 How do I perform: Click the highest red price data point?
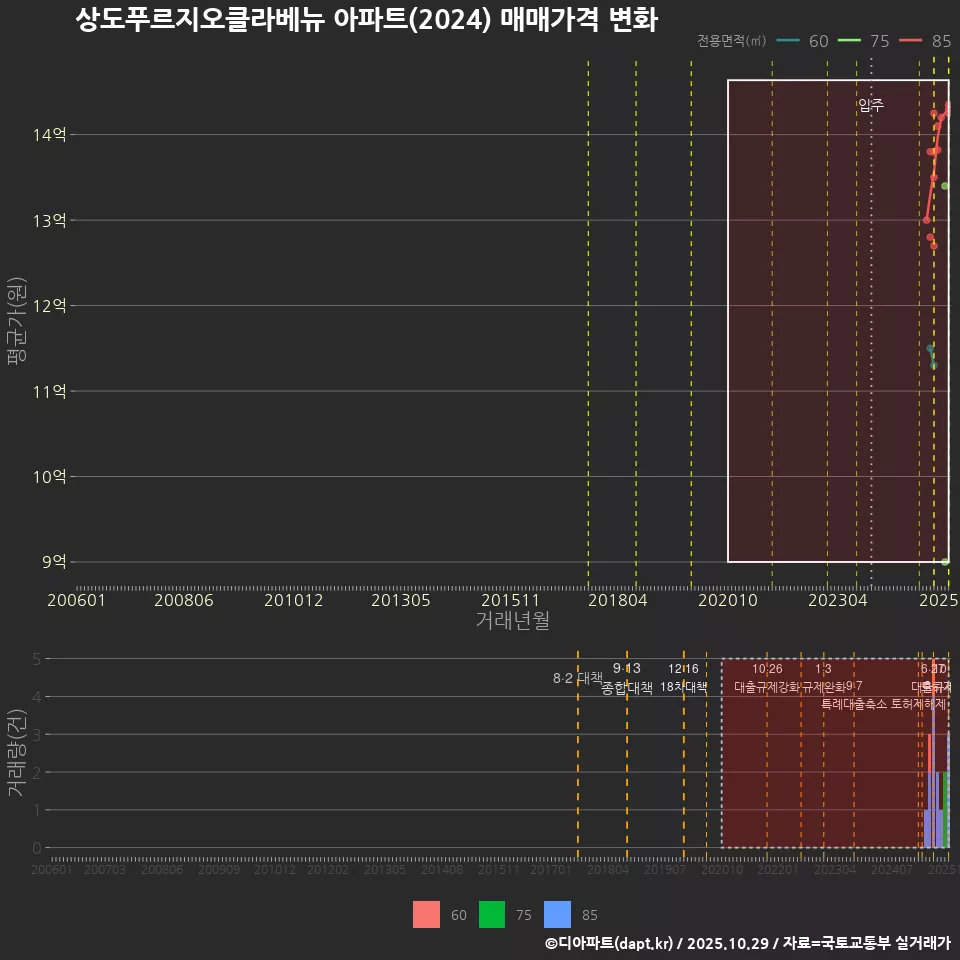[945, 105]
